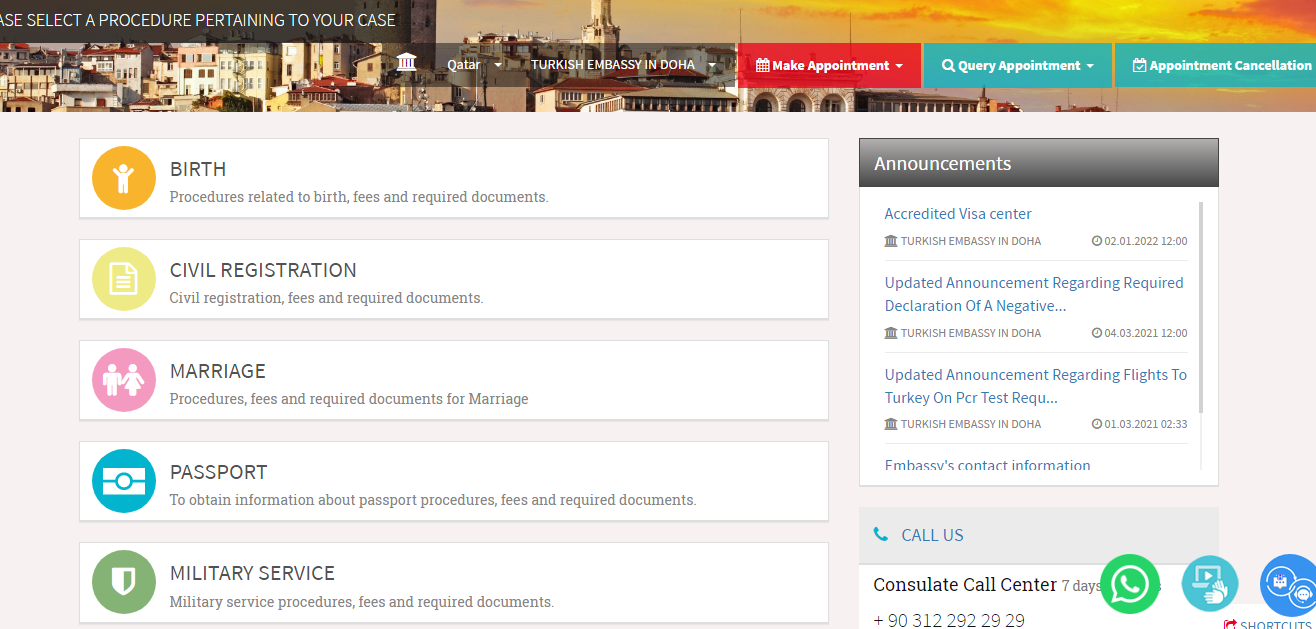Expand the Qatar country dropdown

474,65
